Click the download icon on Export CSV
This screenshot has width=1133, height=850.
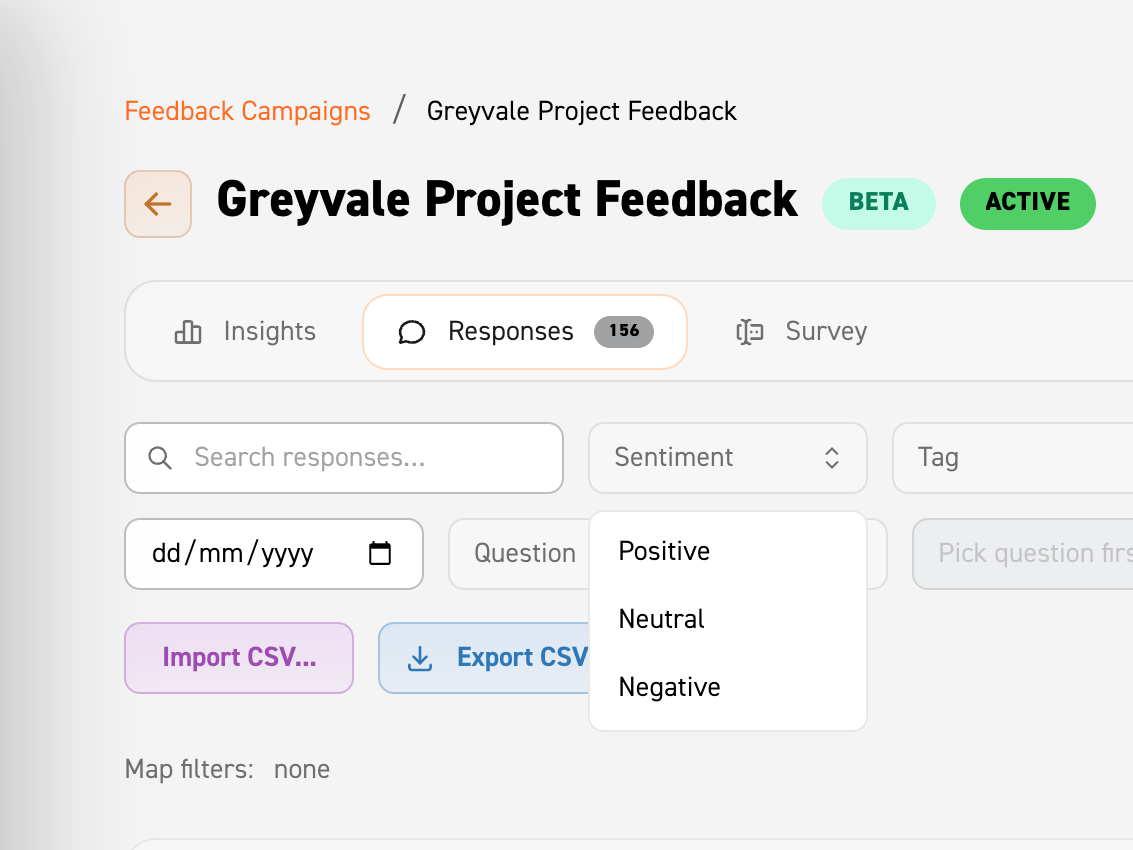click(420, 658)
